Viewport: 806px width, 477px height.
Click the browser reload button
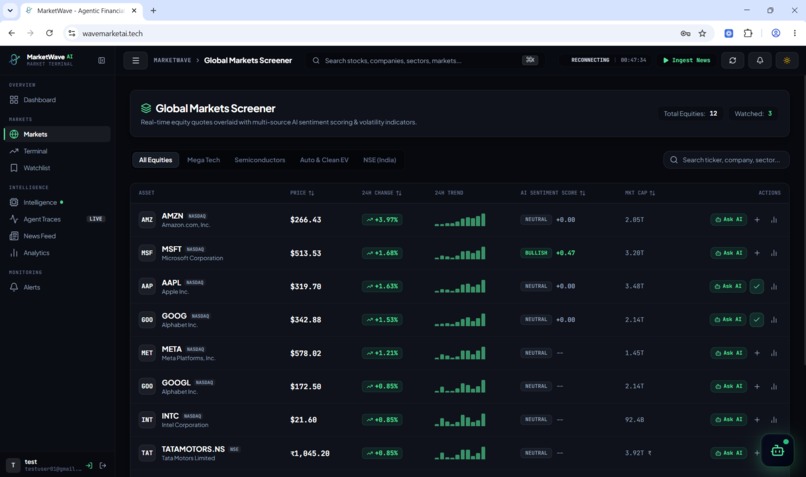tap(49, 33)
